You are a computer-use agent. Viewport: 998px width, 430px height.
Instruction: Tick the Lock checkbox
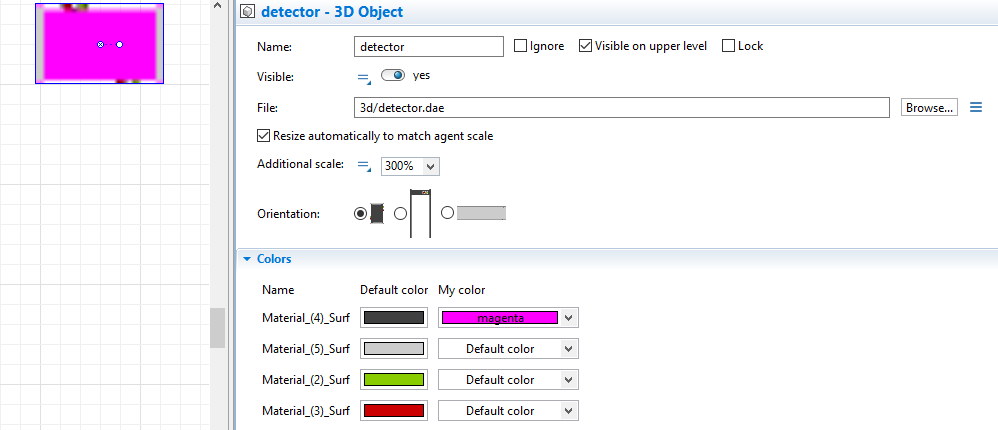click(728, 46)
